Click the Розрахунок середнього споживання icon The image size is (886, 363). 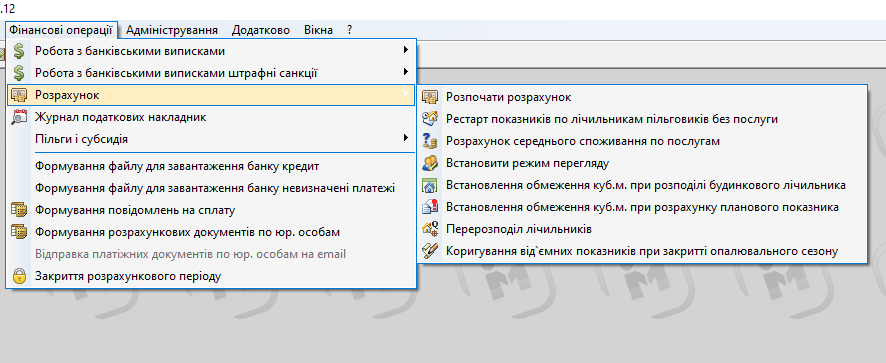[430, 141]
